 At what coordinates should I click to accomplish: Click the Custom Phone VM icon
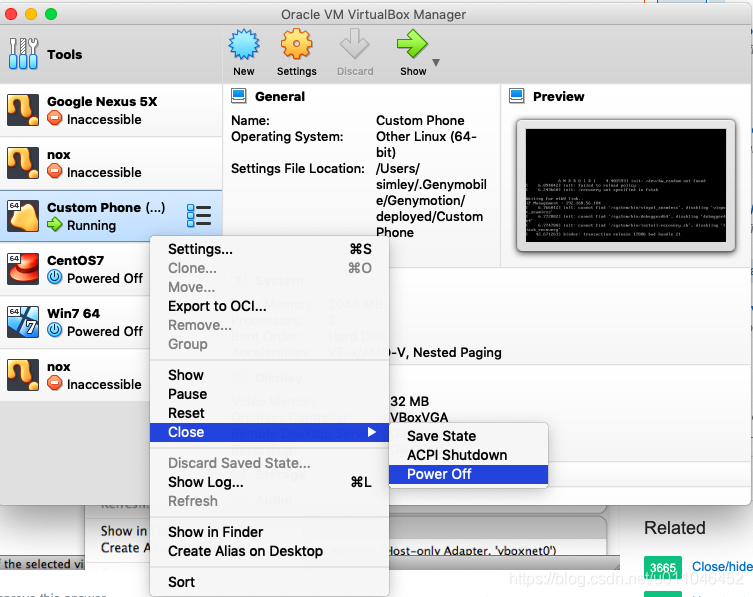[x=23, y=216]
